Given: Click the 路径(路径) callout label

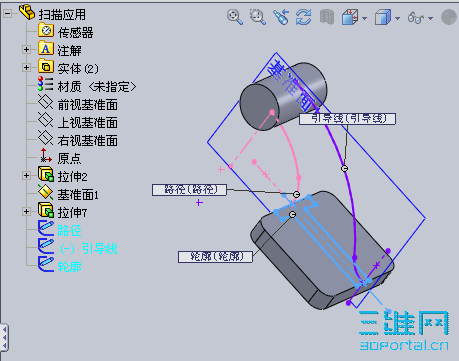Looking at the screenshot, I should tap(189, 190).
